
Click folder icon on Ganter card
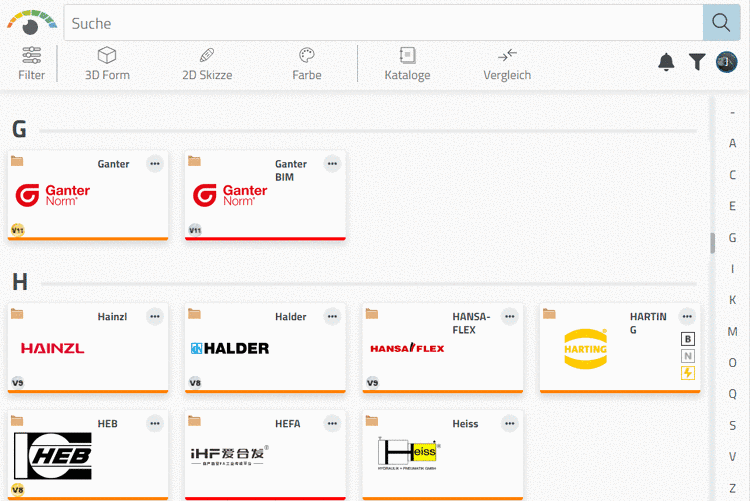pyautogui.click(x=17, y=161)
